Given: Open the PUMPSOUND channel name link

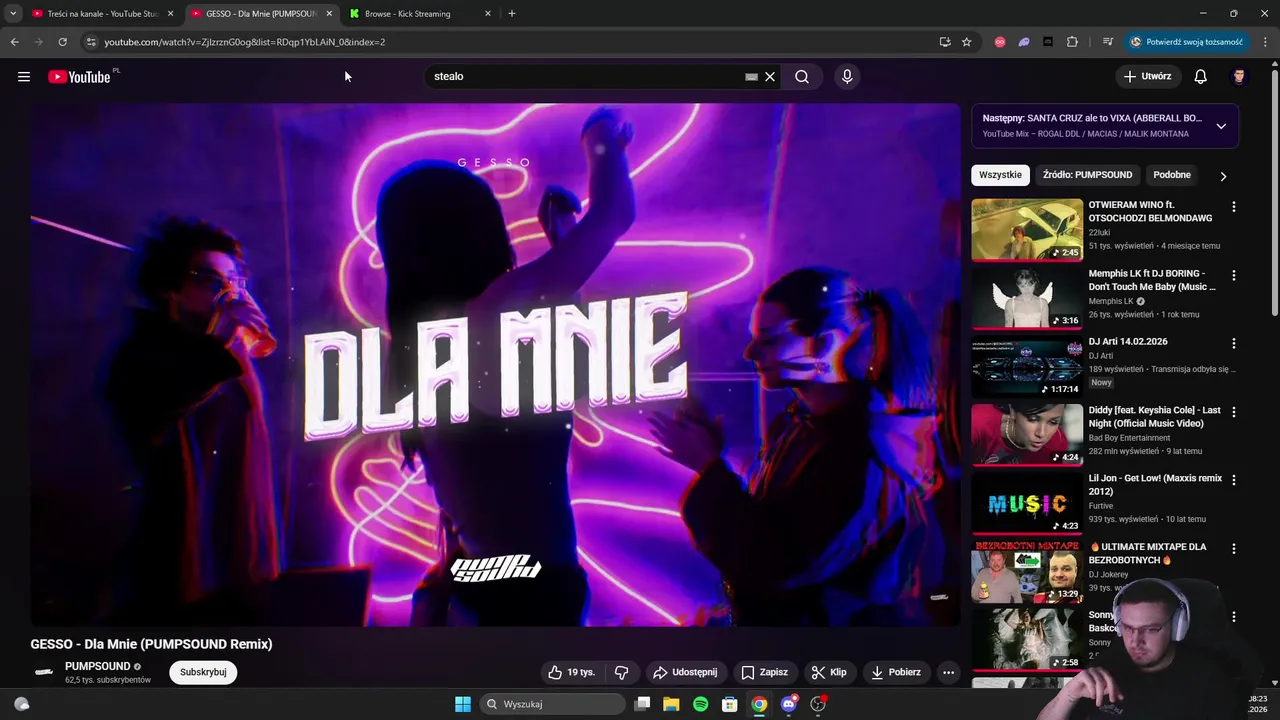Looking at the screenshot, I should click(98, 666).
